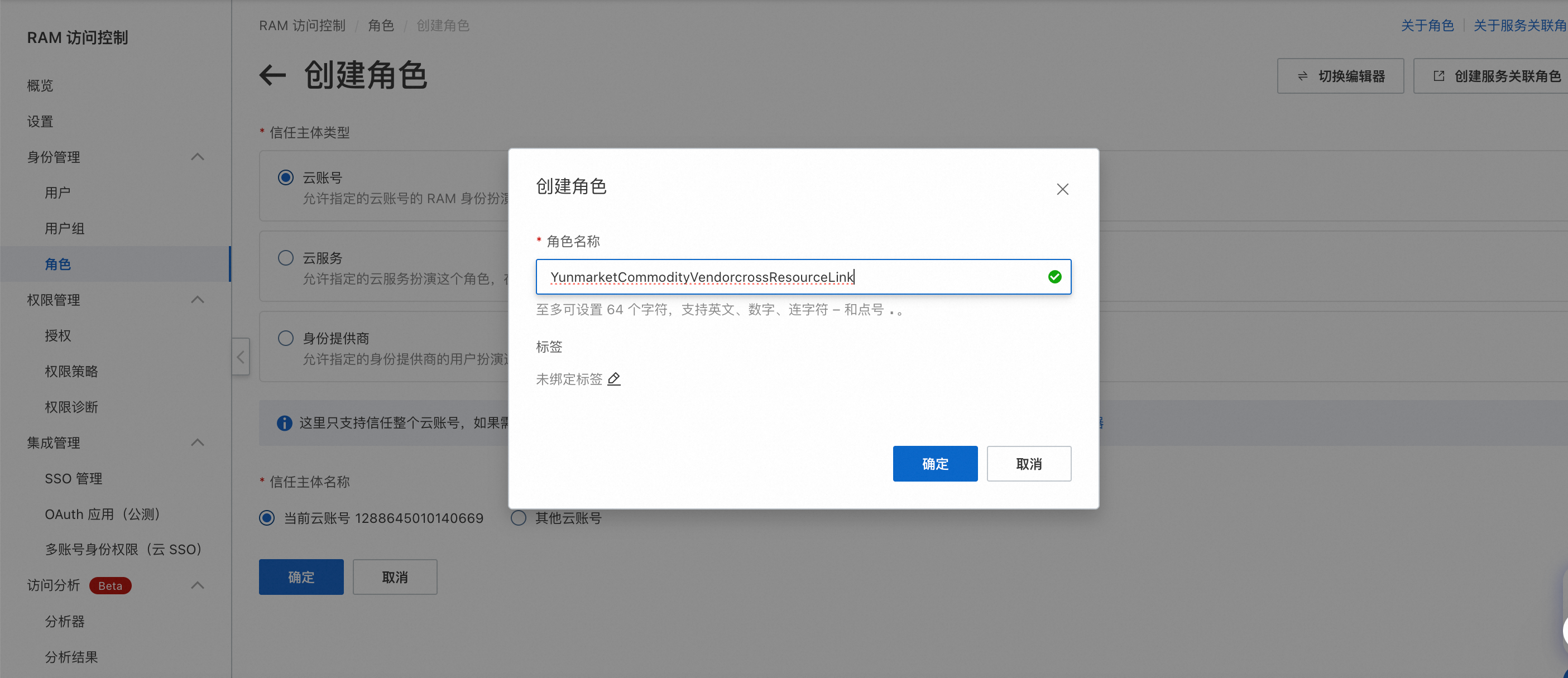Open 分析结果 in the sidebar
1568x678 pixels.
[71, 657]
